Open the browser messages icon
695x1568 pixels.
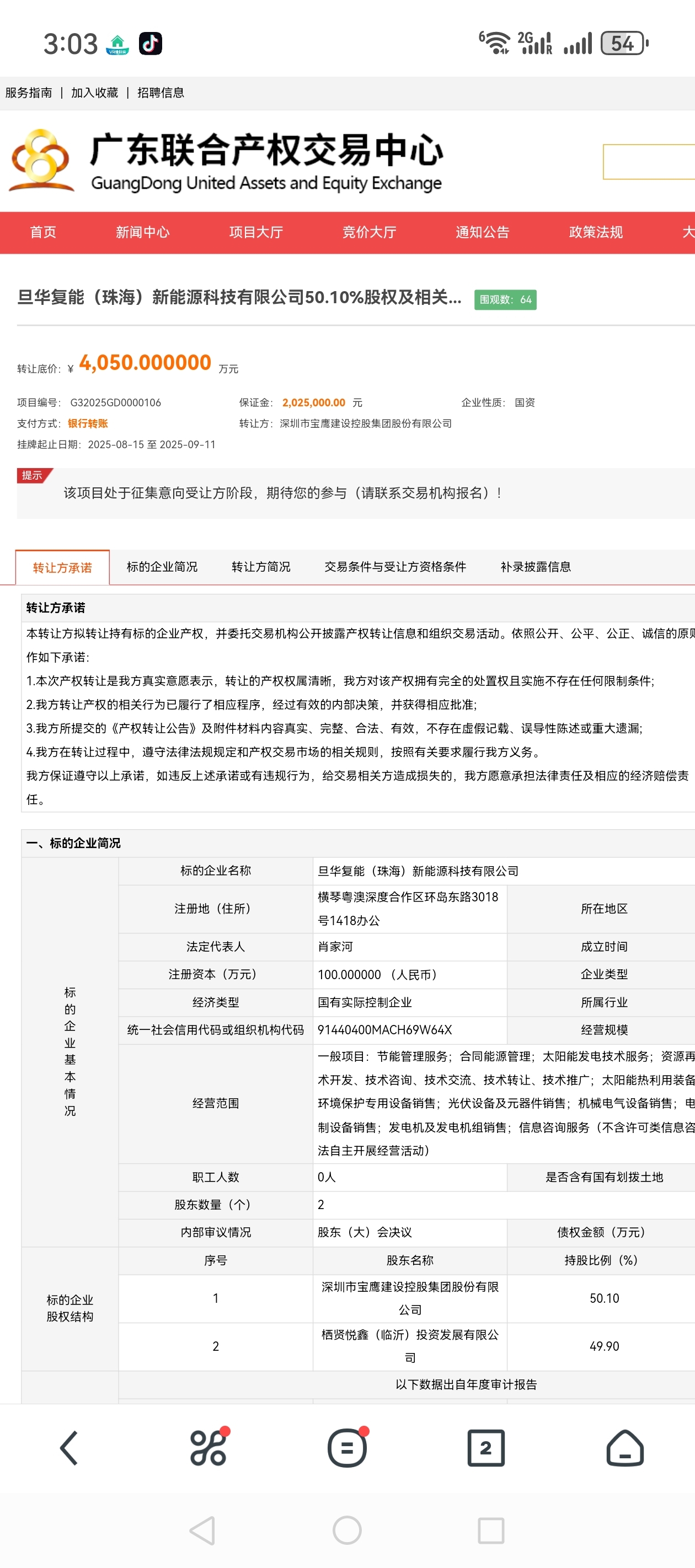[x=347, y=1447]
